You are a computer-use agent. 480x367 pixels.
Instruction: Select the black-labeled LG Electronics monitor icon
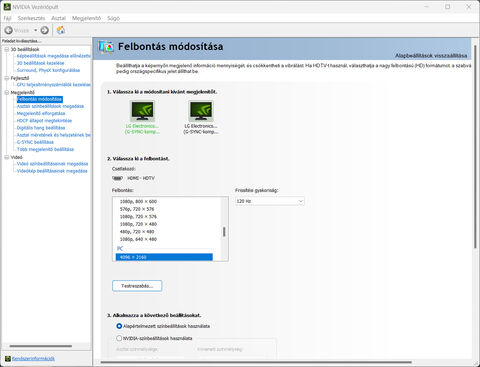pos(201,111)
